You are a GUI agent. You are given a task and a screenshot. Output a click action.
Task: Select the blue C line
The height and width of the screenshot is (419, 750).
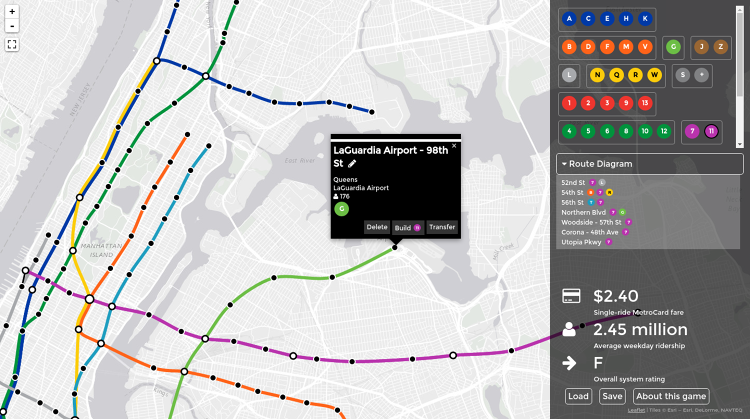588,19
